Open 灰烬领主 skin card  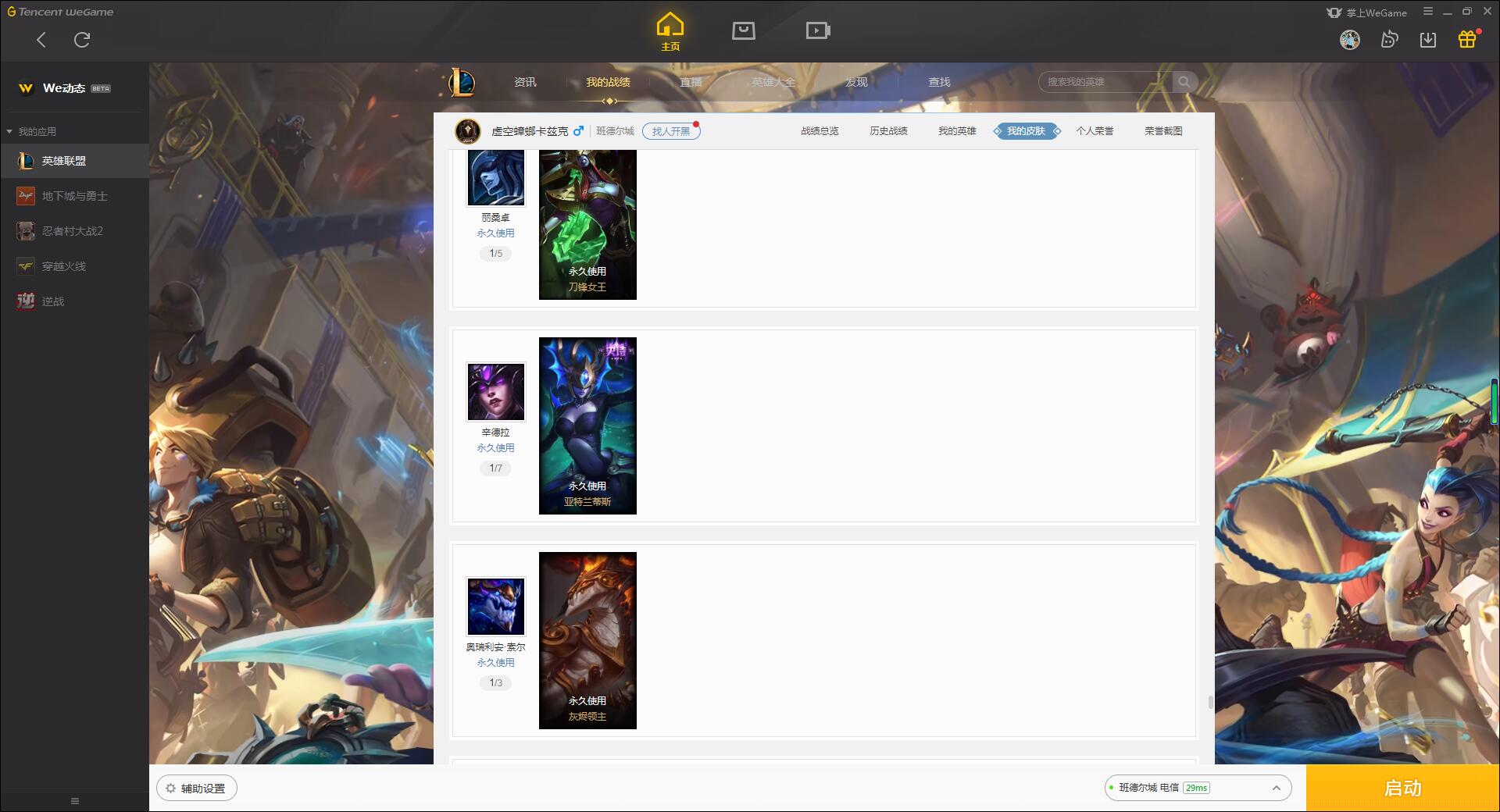[x=587, y=640]
